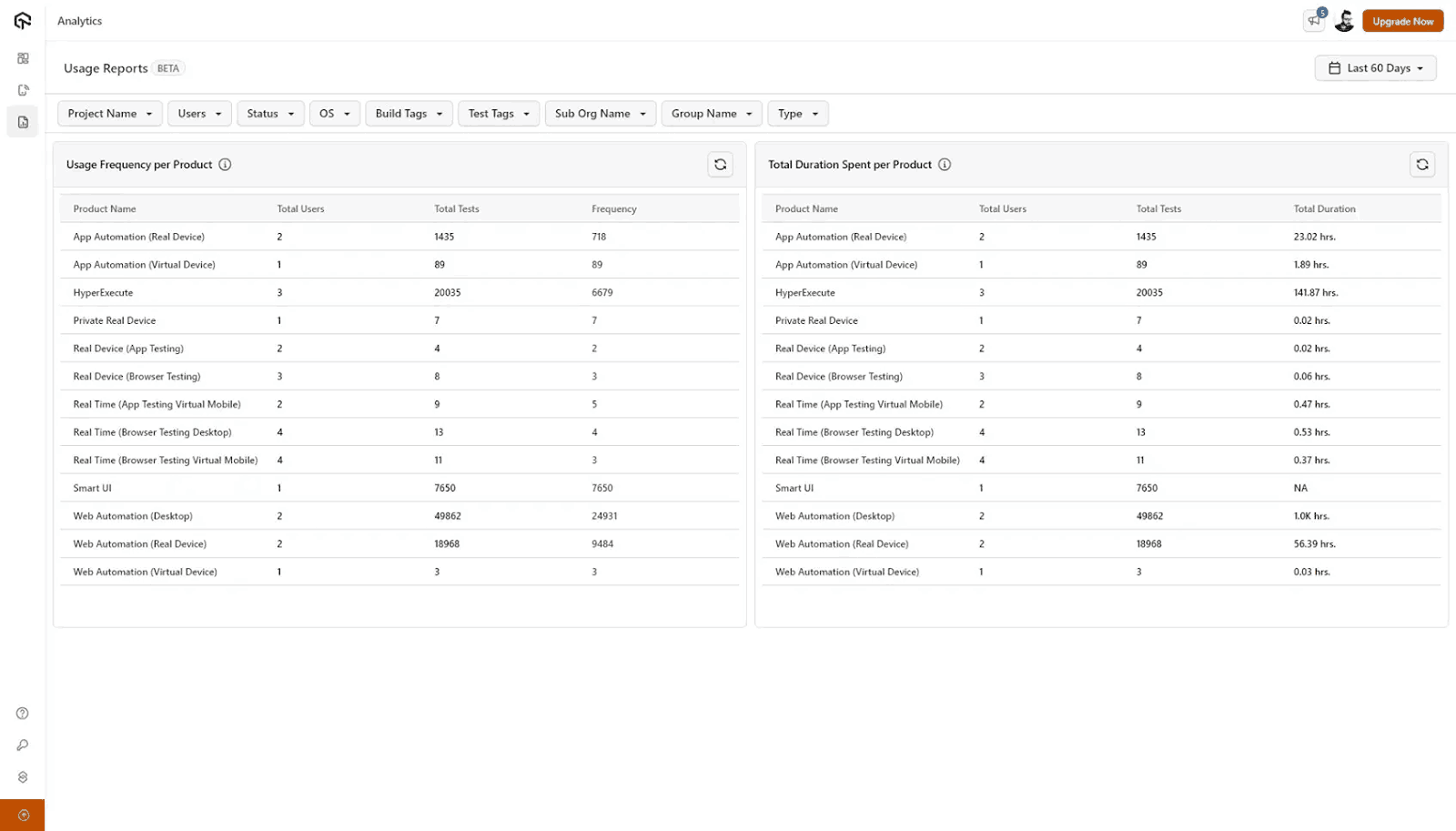The image size is (1456, 831).
Task: Open the Status filter
Action: point(269,113)
